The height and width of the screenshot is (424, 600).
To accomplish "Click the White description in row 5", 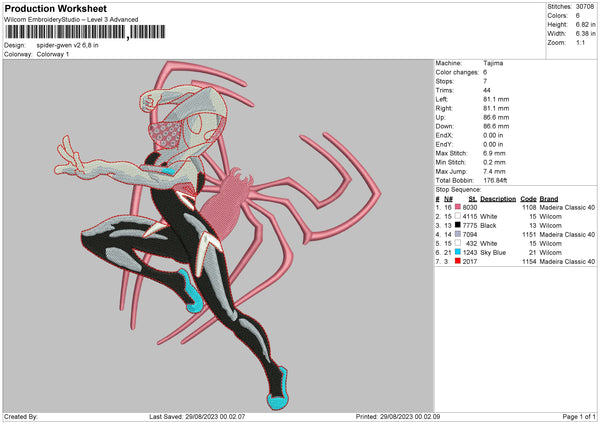I will [489, 244].
